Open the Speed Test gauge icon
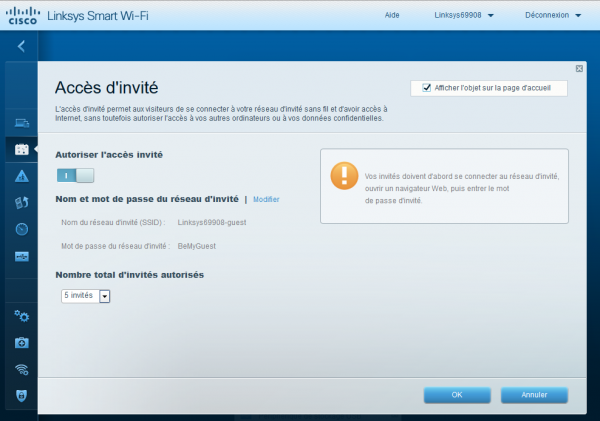Screen dimensions: 600x421 (21, 229)
